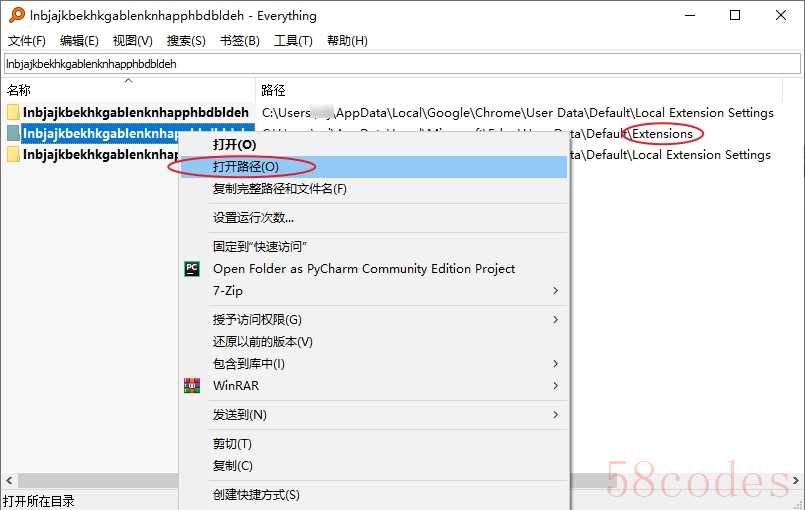Expand the 发送到 submenu arrow
The height and width of the screenshot is (510, 805).
(556, 415)
